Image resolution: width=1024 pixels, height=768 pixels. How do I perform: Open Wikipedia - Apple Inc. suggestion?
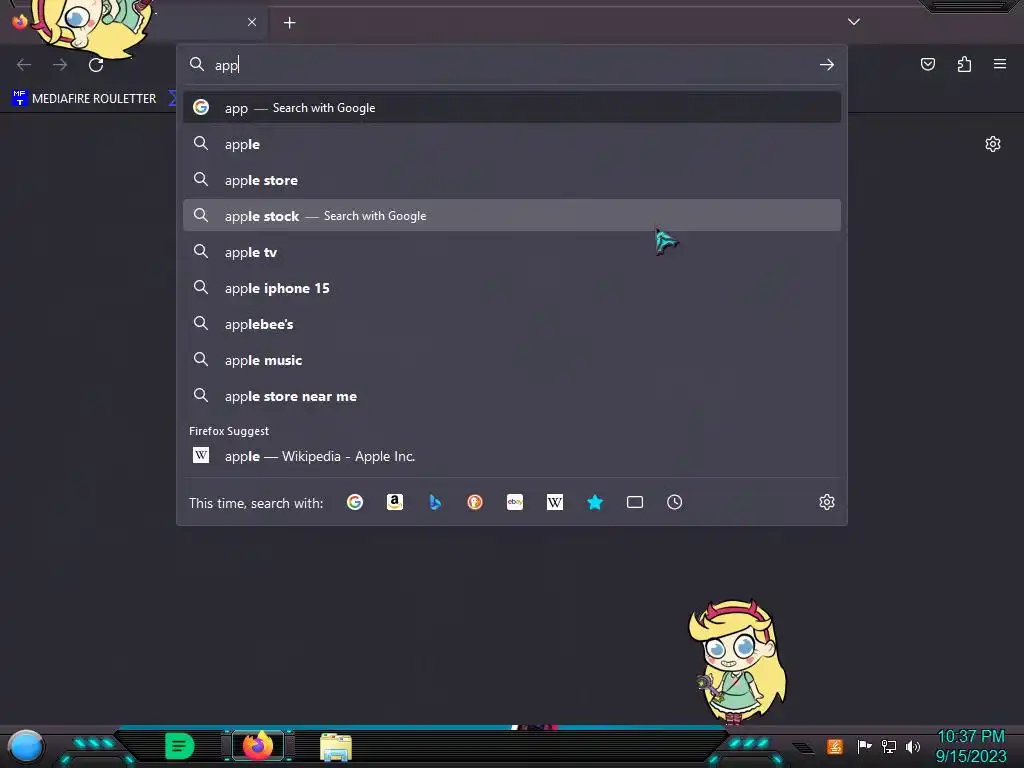tap(512, 456)
